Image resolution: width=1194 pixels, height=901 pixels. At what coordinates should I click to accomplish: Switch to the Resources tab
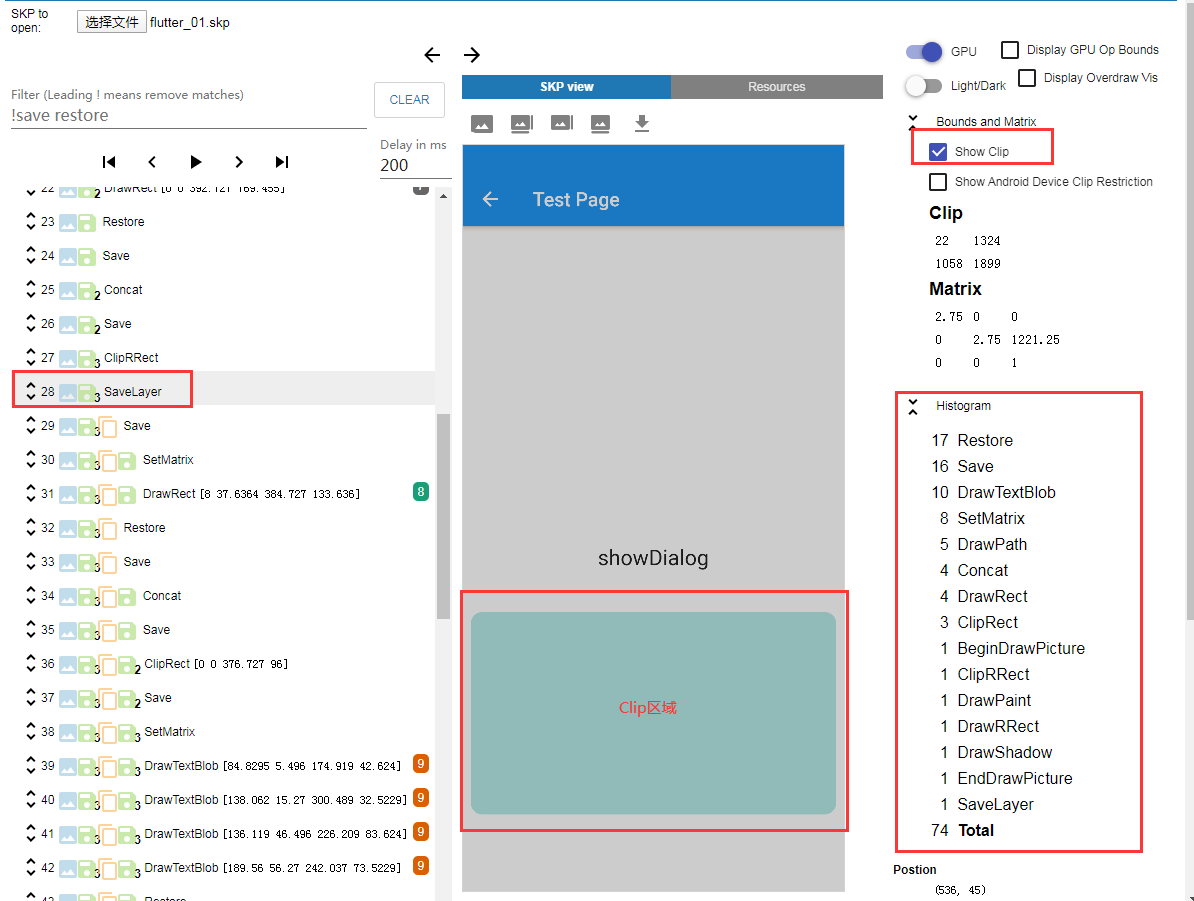(x=777, y=87)
